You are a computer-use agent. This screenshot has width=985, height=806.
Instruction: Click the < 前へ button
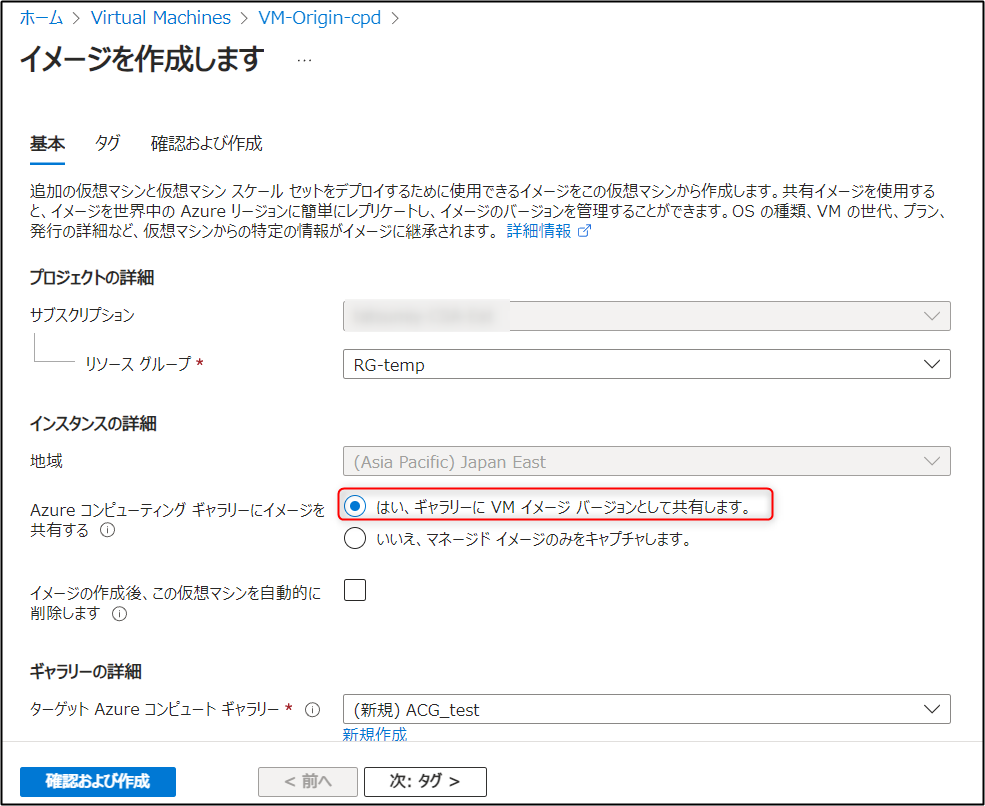pyautogui.click(x=308, y=781)
